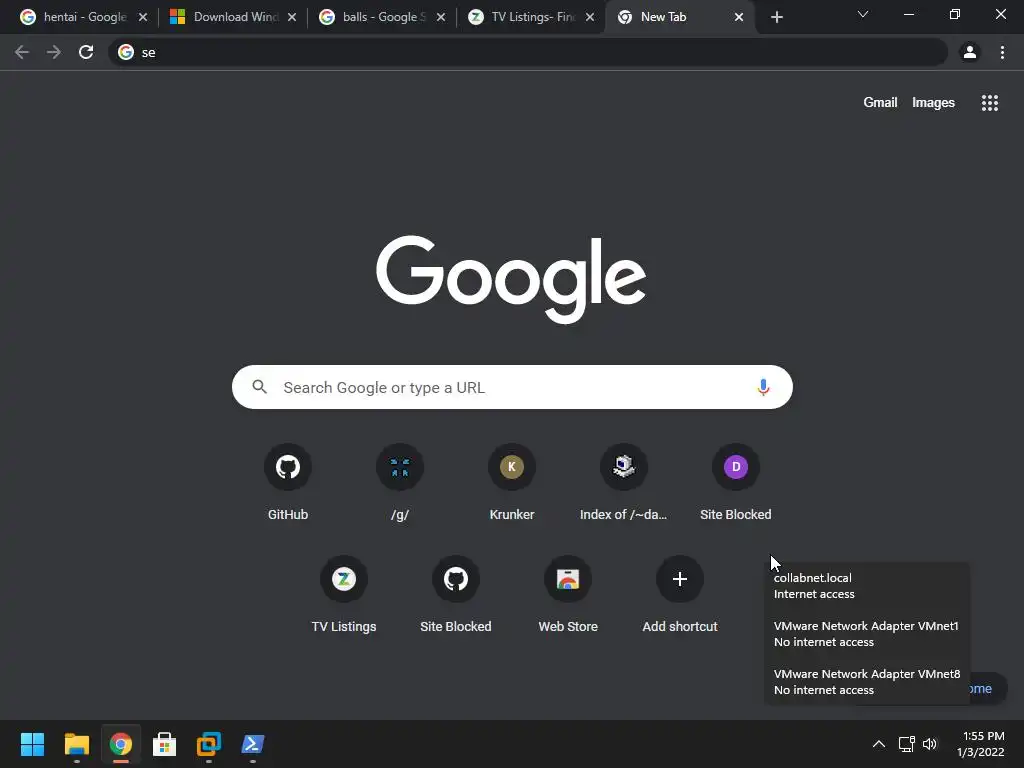The width and height of the screenshot is (1024, 768).
Task: Open the Web Store shortcut
Action: tap(568, 579)
